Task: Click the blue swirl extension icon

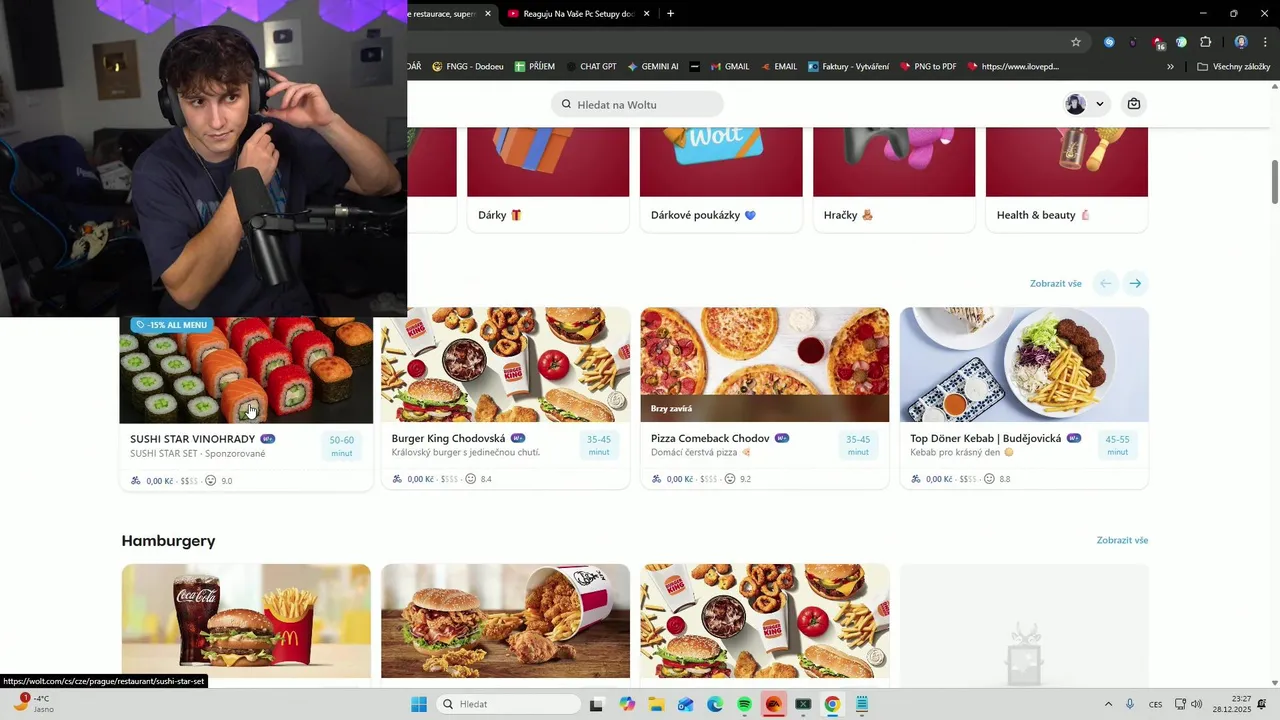Action: pos(1109,42)
